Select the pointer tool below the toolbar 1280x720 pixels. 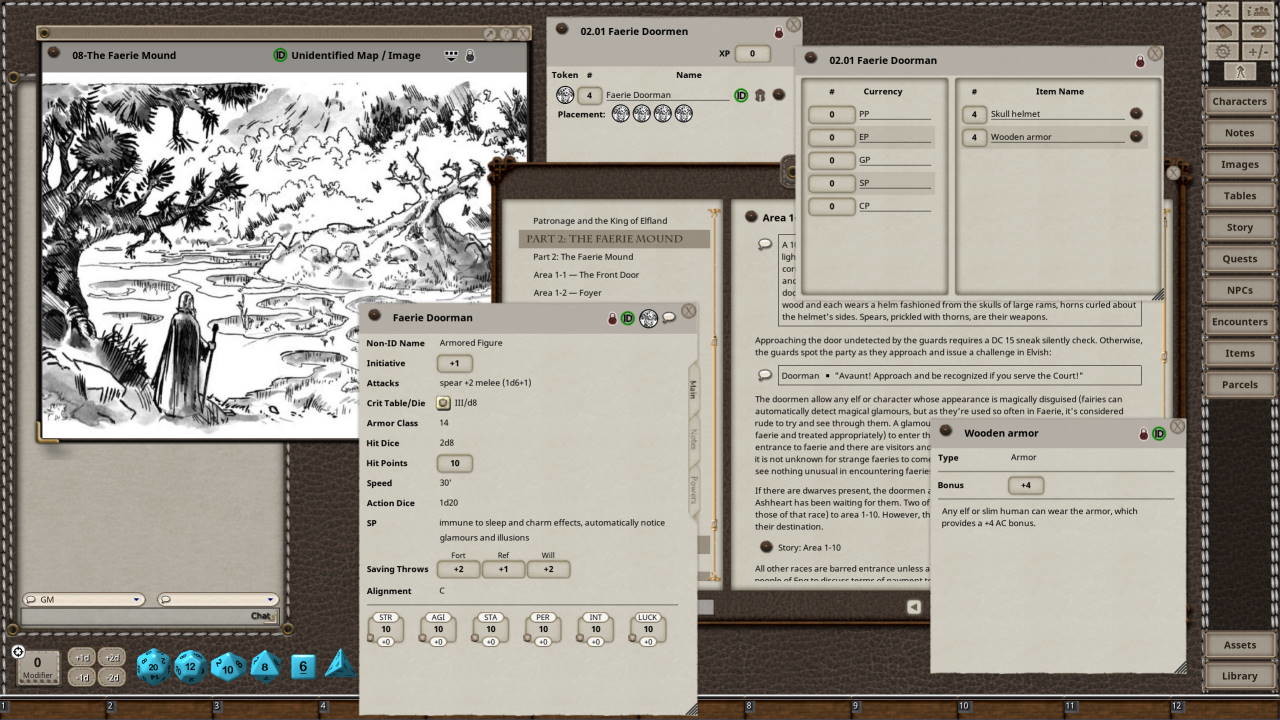pos(1240,71)
